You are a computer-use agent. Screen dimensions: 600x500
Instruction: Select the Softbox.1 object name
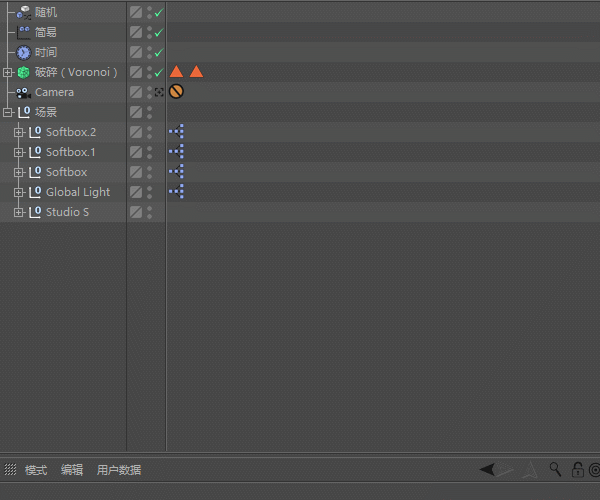[x=70, y=152]
